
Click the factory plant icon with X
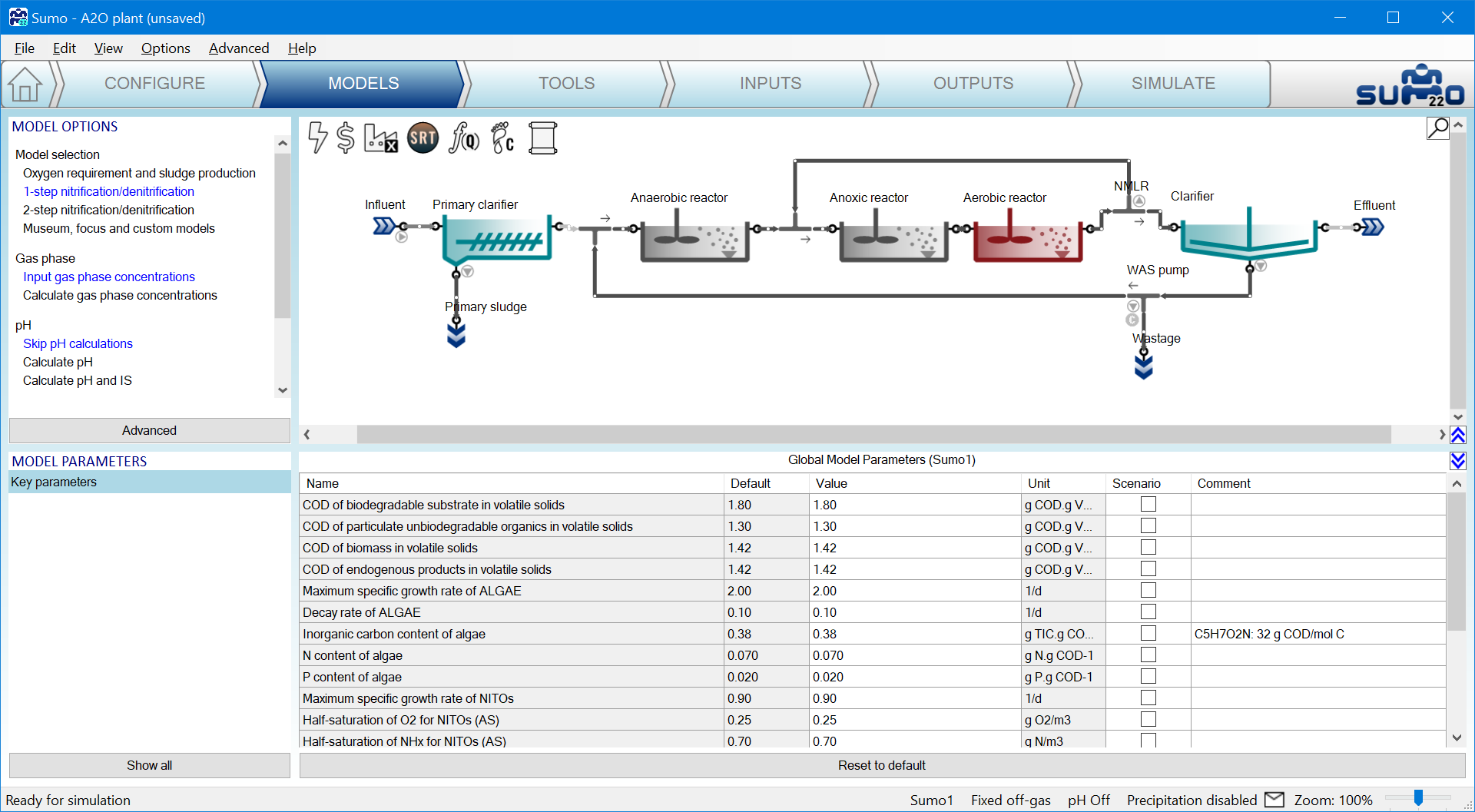(x=380, y=138)
